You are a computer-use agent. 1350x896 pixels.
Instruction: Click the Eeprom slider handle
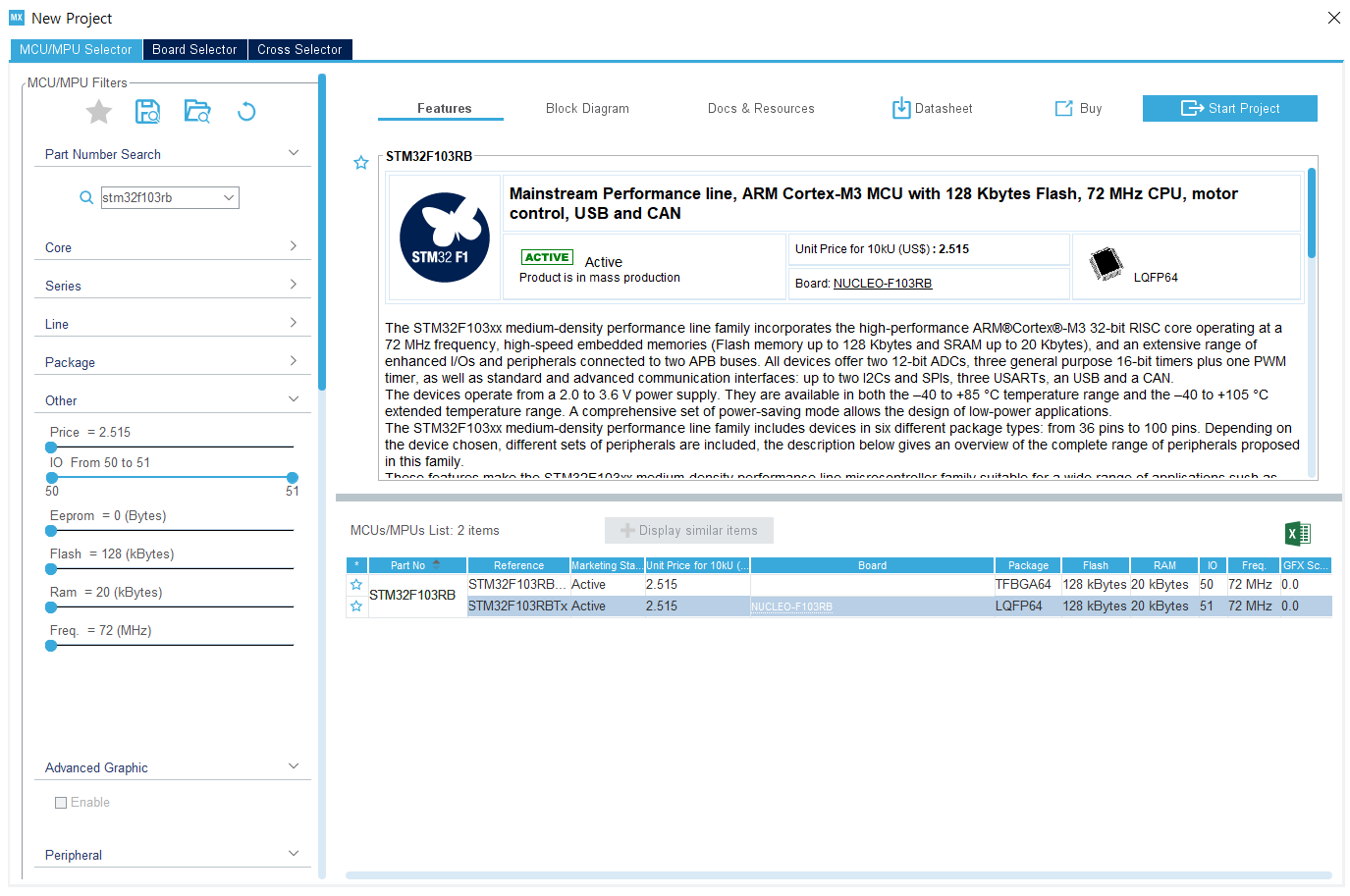tap(51, 530)
